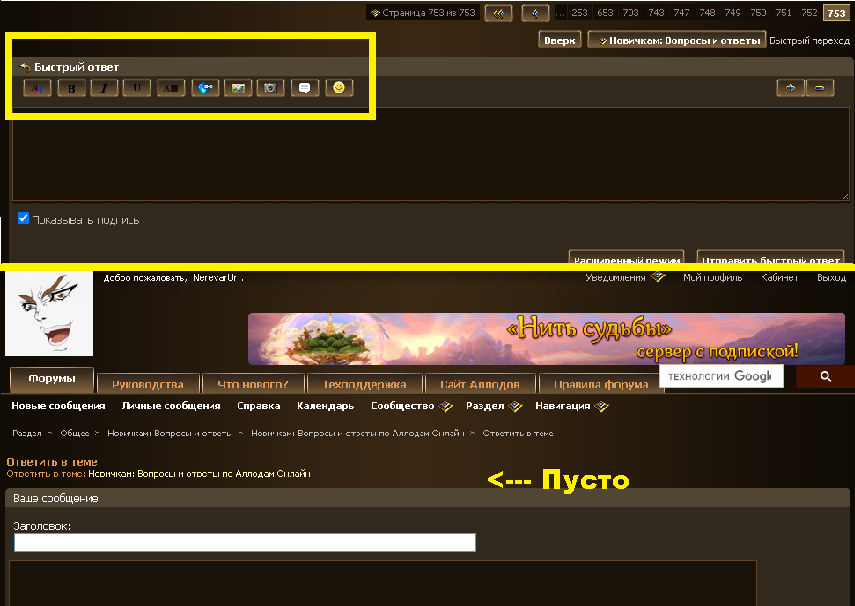Toggle the 'Показывать подпись' checkbox
Viewport: 855px width, 606px height.
(23, 218)
